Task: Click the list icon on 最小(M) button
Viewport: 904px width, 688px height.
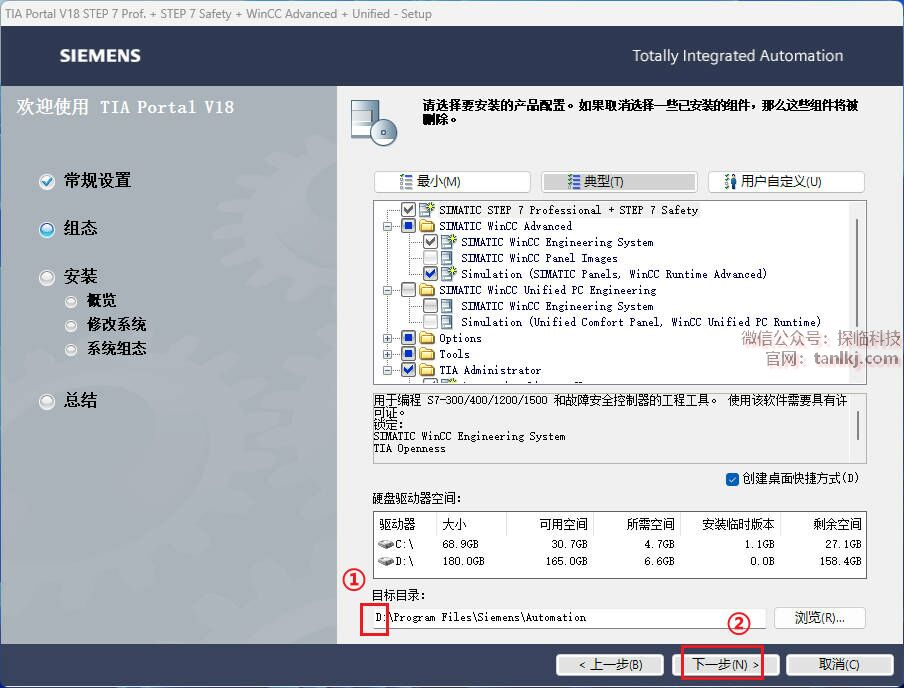Action: pyautogui.click(x=406, y=182)
